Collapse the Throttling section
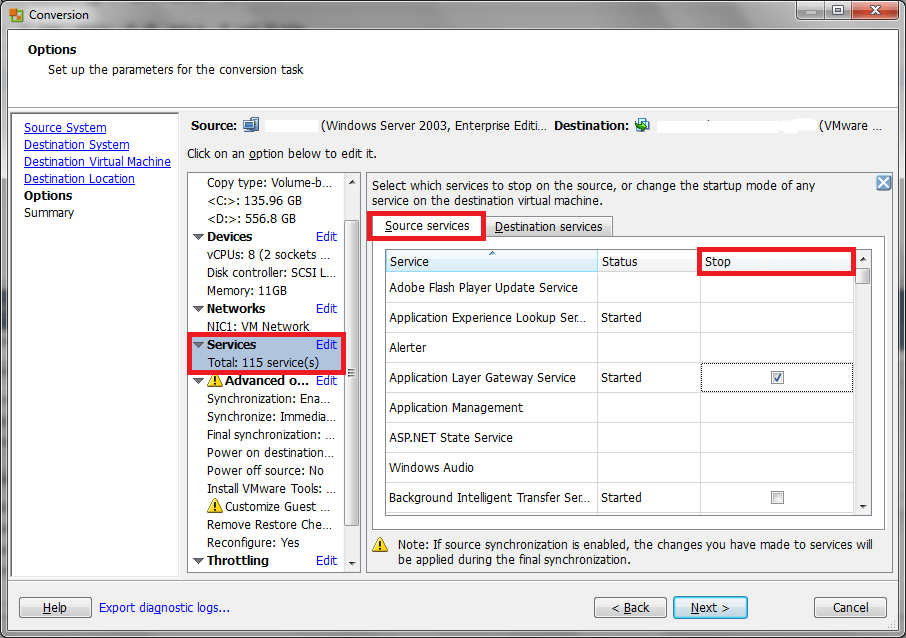This screenshot has height=638, width=906. coord(198,561)
